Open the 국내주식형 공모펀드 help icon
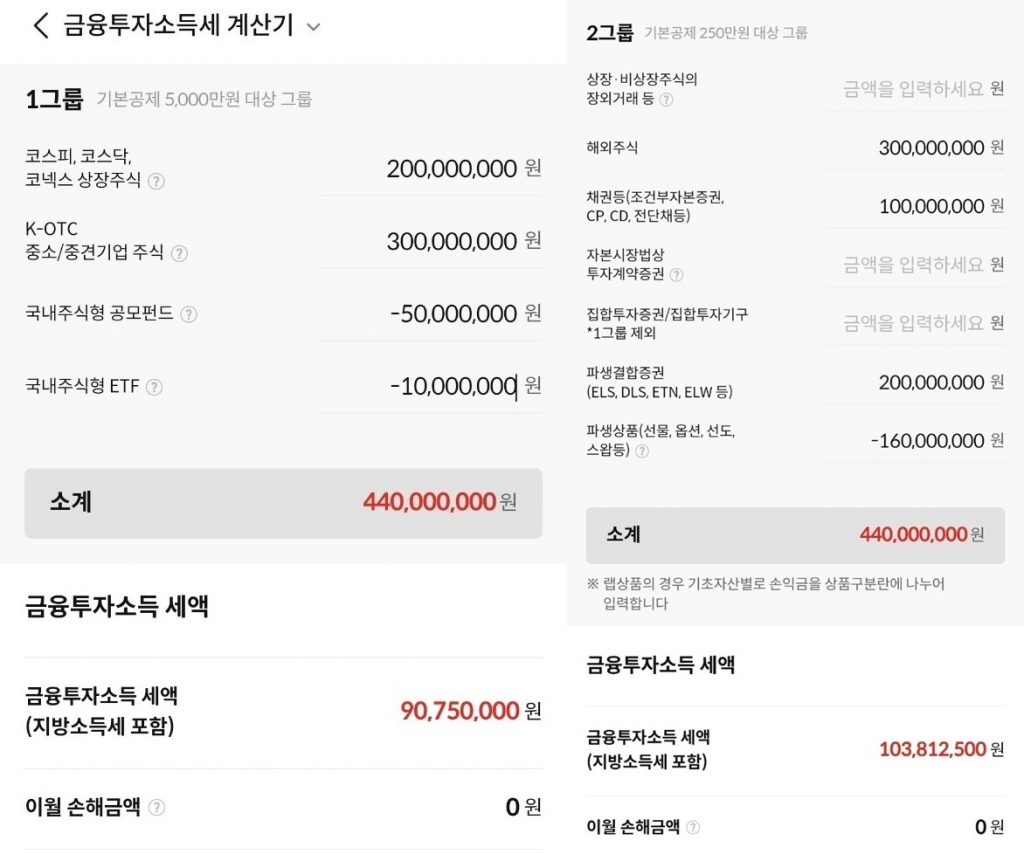Viewport: 1024px width, 854px height. (x=188, y=314)
